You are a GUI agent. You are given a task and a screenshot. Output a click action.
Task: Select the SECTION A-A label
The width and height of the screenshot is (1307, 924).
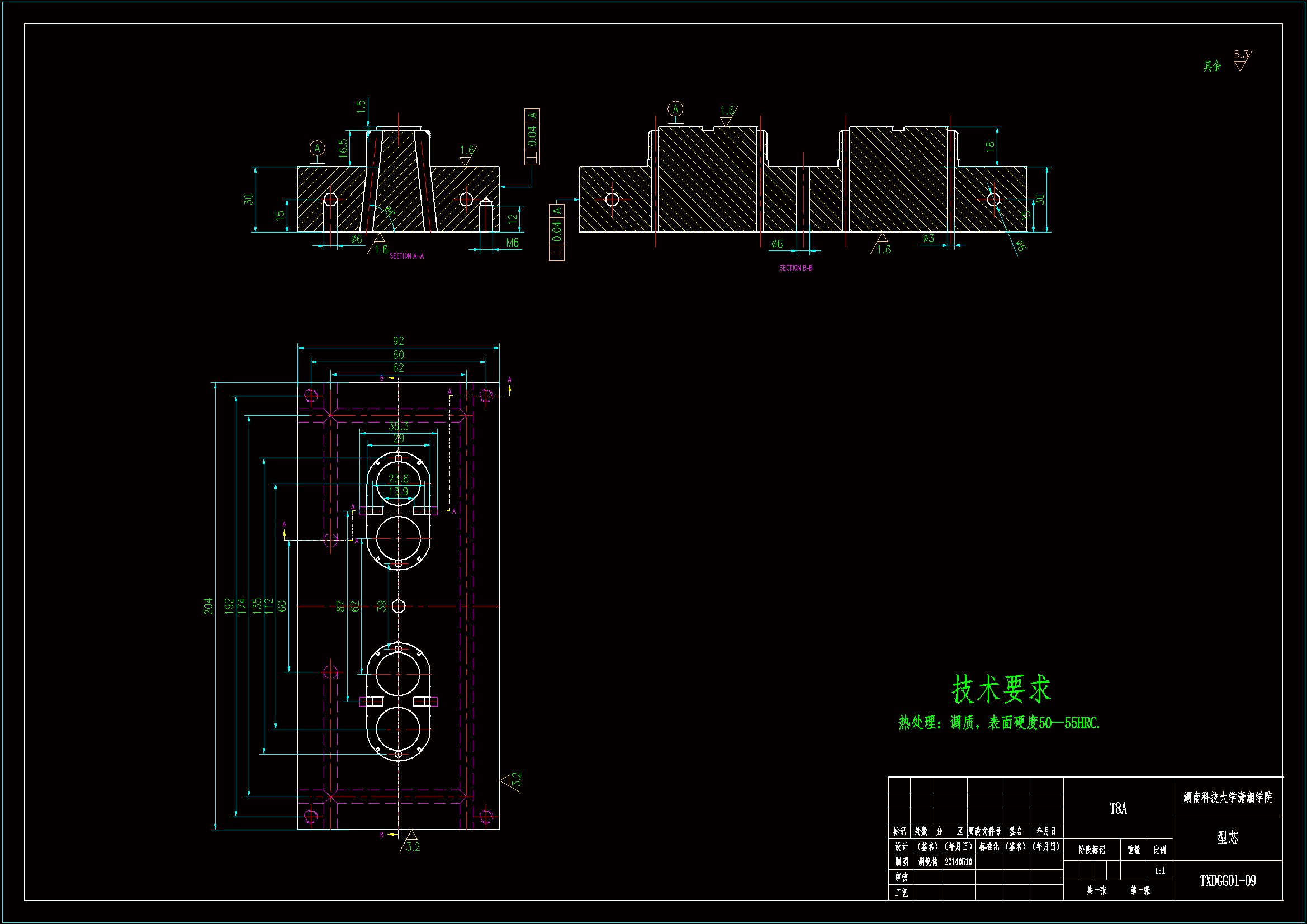click(406, 257)
